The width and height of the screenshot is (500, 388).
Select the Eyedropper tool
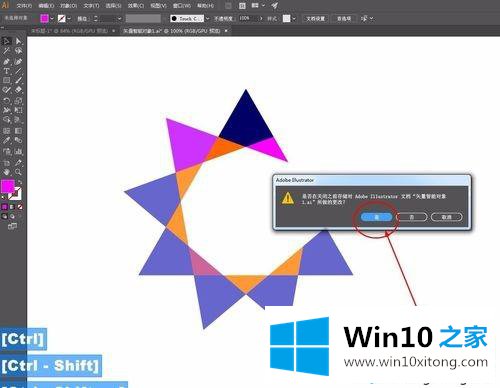coord(6,140)
